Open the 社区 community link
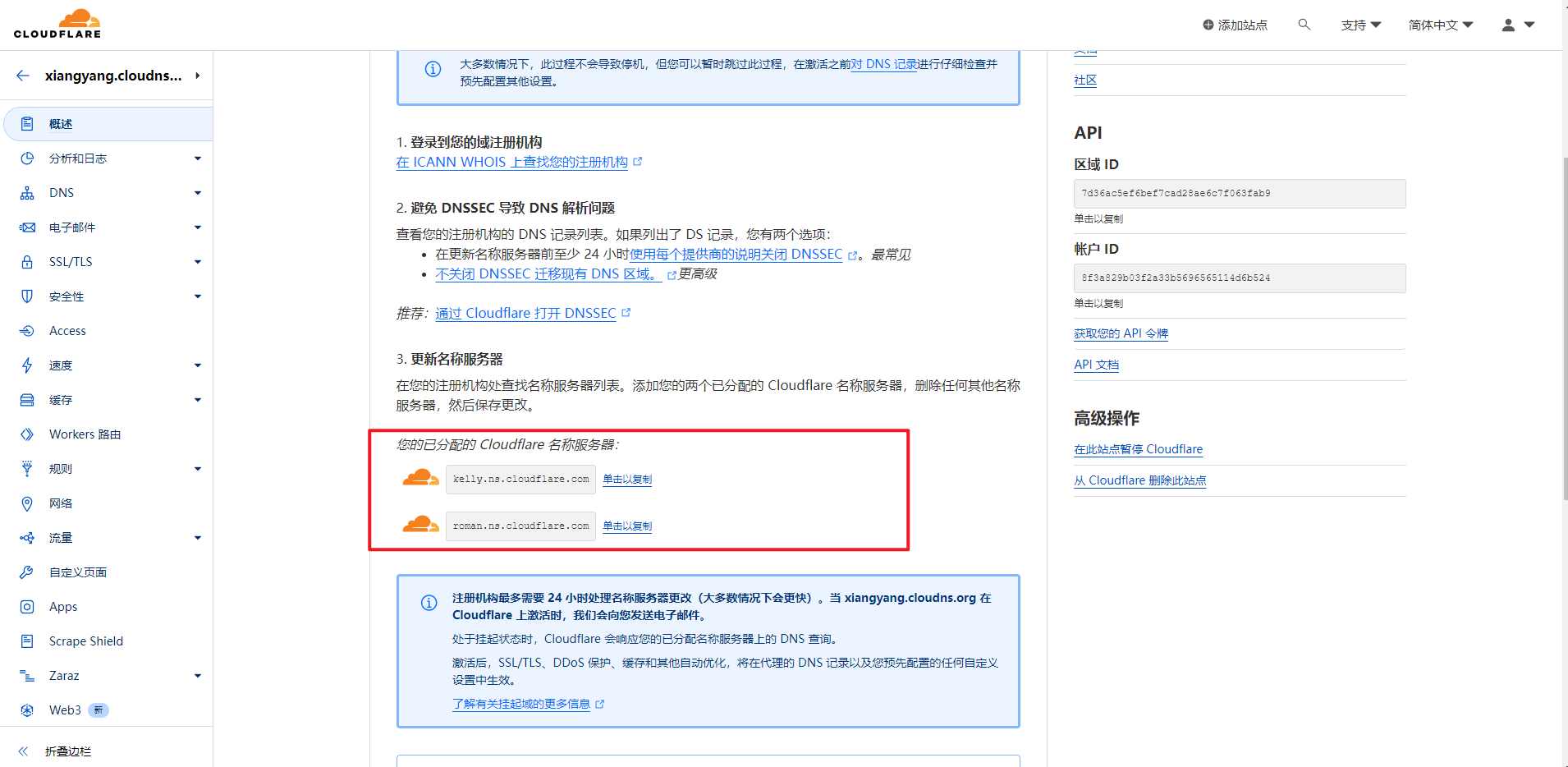This screenshot has height=767, width=1568. tap(1085, 80)
